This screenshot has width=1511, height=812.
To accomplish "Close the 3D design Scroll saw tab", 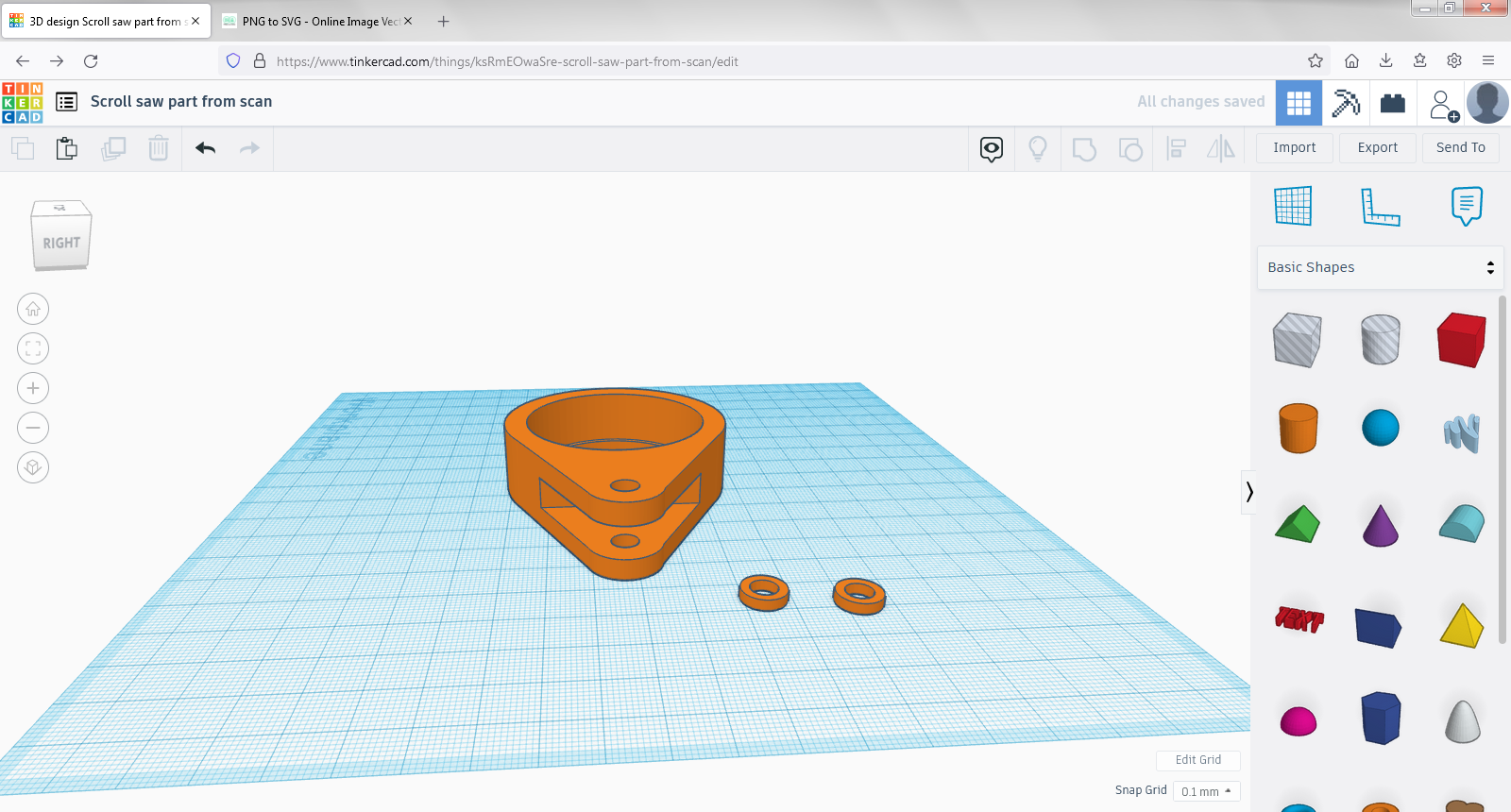I will 195,21.
